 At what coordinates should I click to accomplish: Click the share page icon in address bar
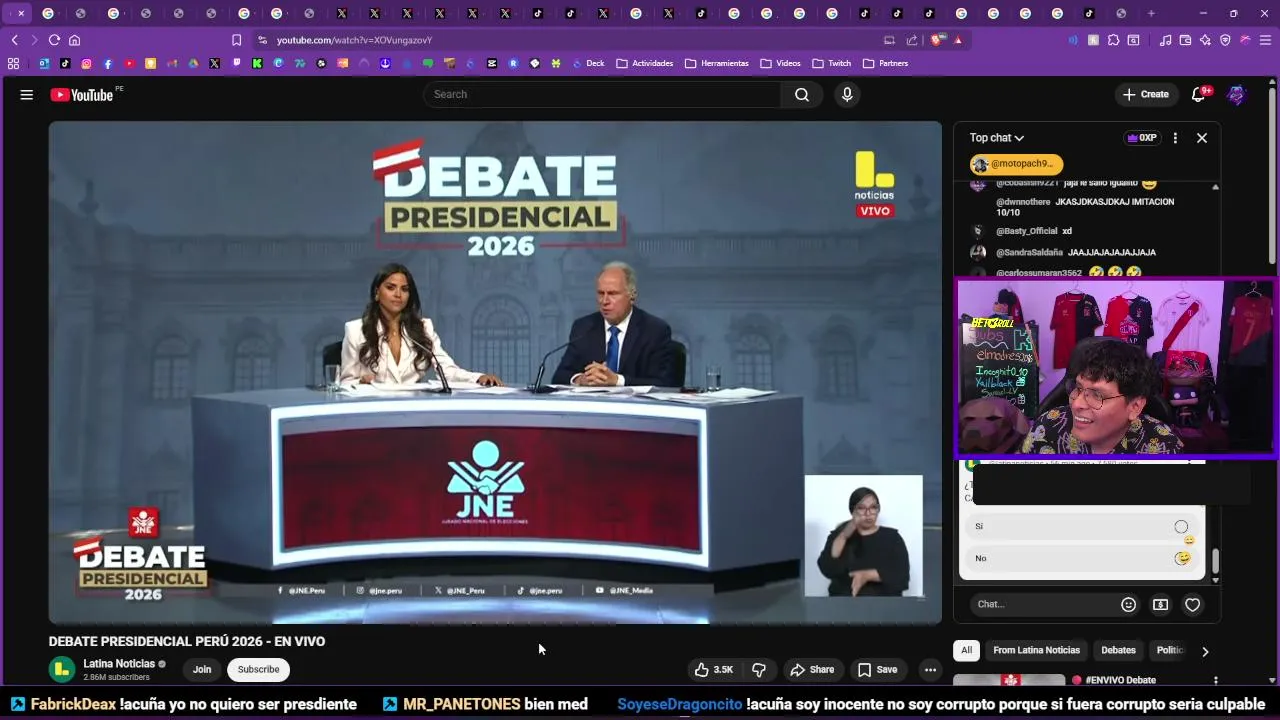[911, 40]
